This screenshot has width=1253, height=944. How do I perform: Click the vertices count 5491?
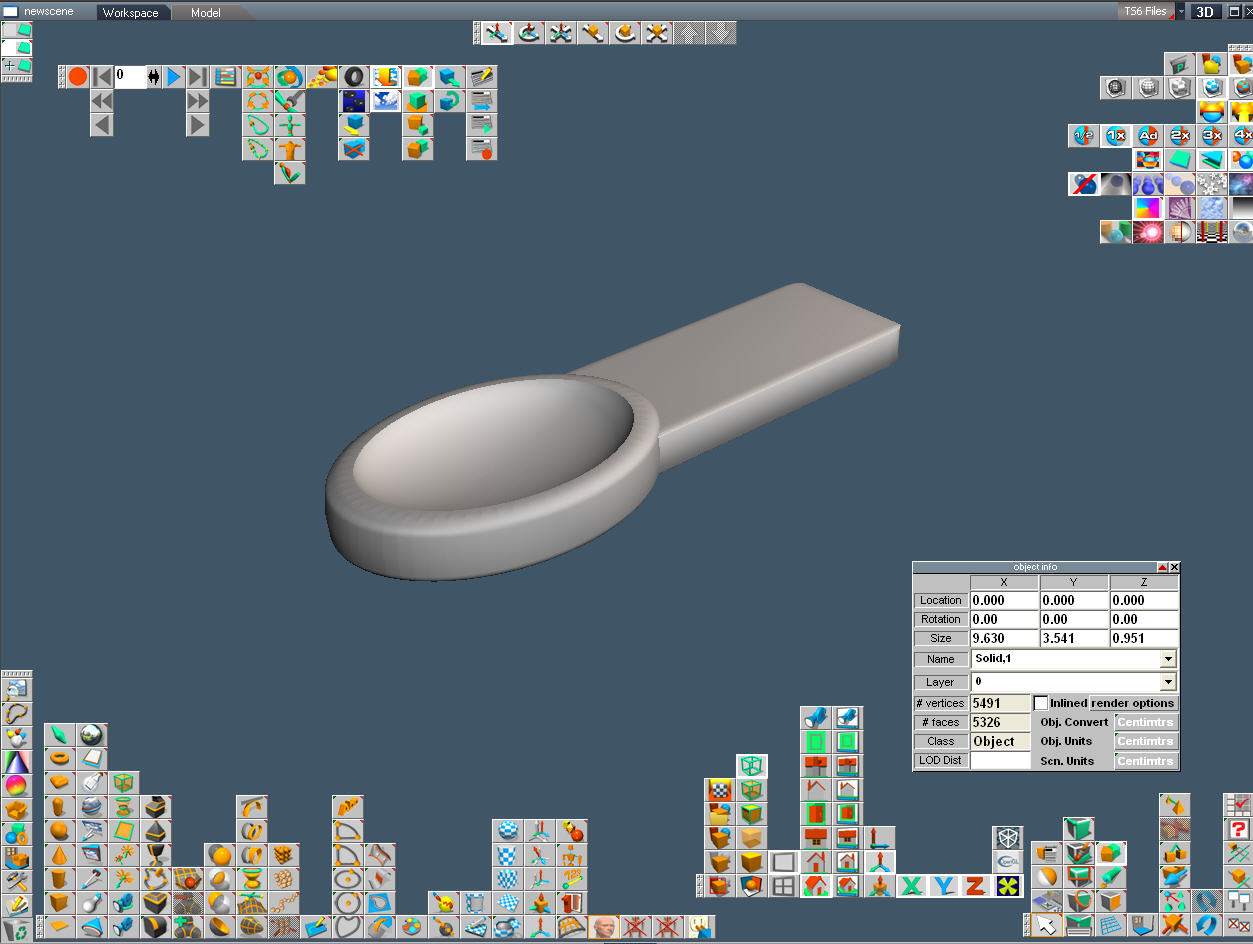pos(1000,703)
